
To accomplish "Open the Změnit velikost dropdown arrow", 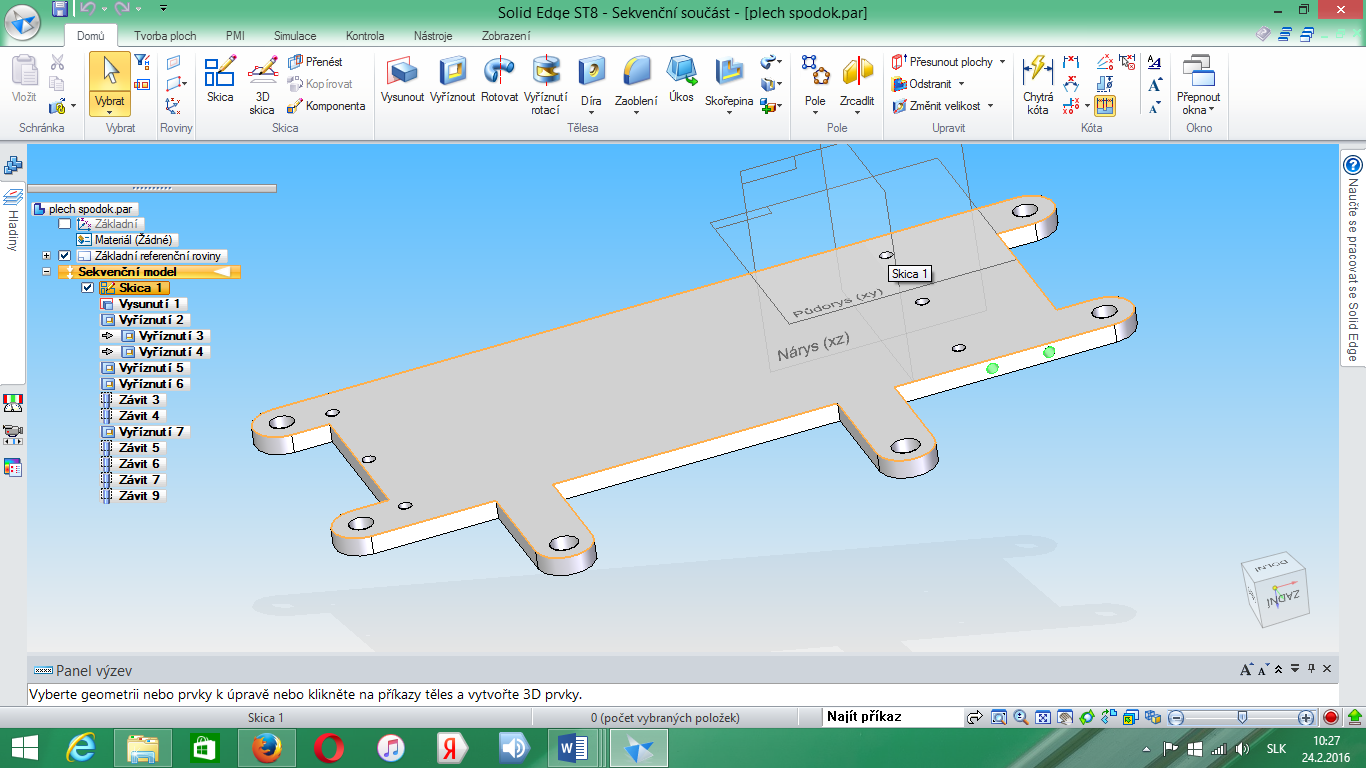I will click(991, 106).
